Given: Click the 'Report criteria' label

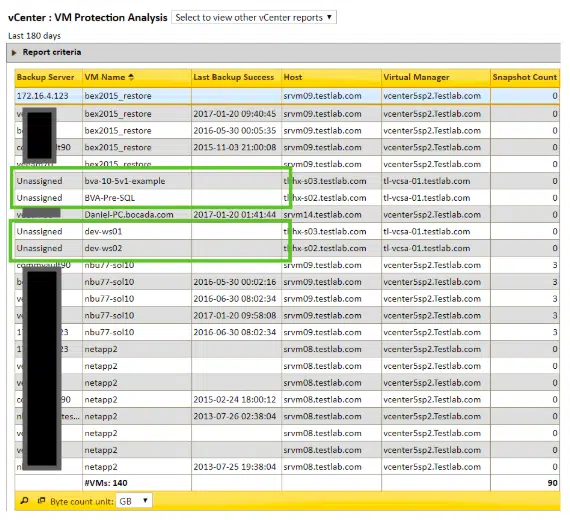Looking at the screenshot, I should (x=52, y=52).
